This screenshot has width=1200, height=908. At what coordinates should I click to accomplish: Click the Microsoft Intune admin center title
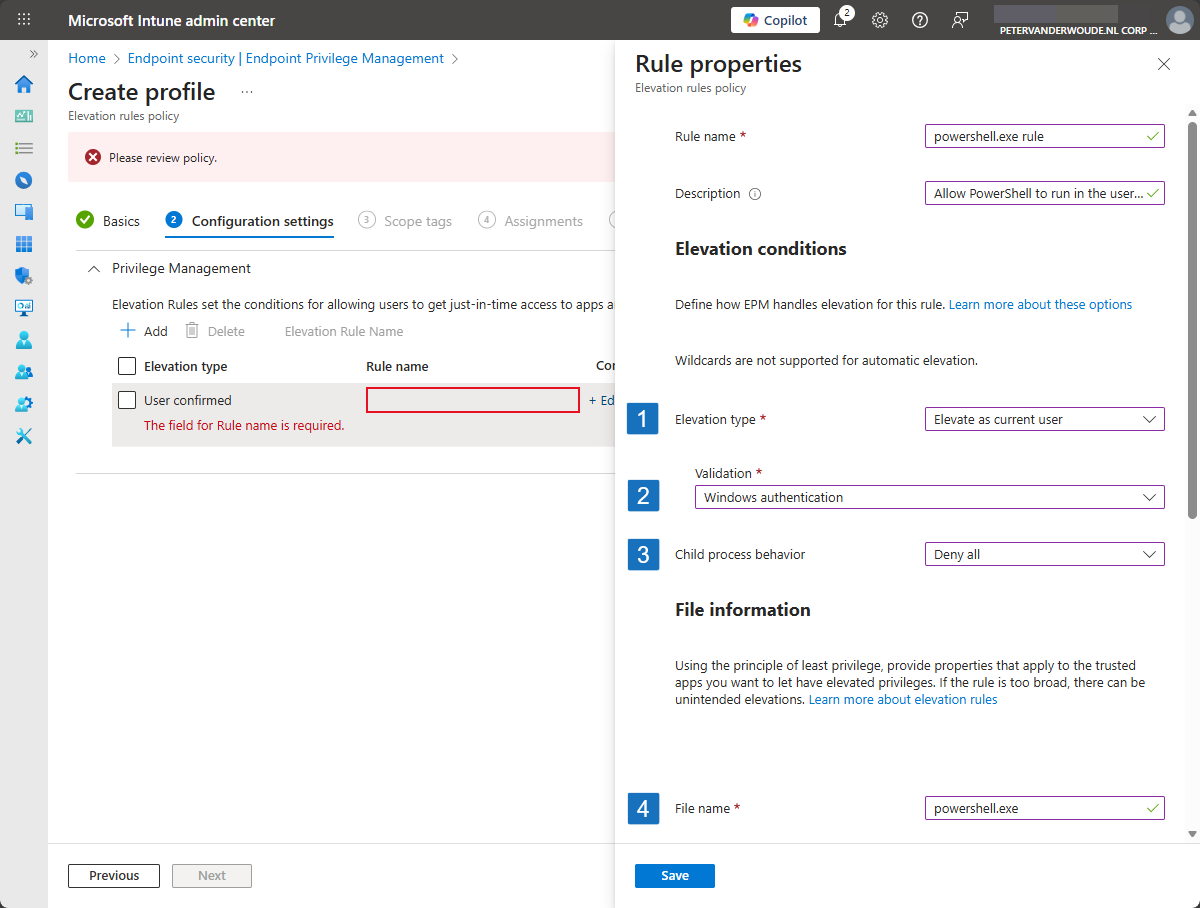tap(171, 20)
